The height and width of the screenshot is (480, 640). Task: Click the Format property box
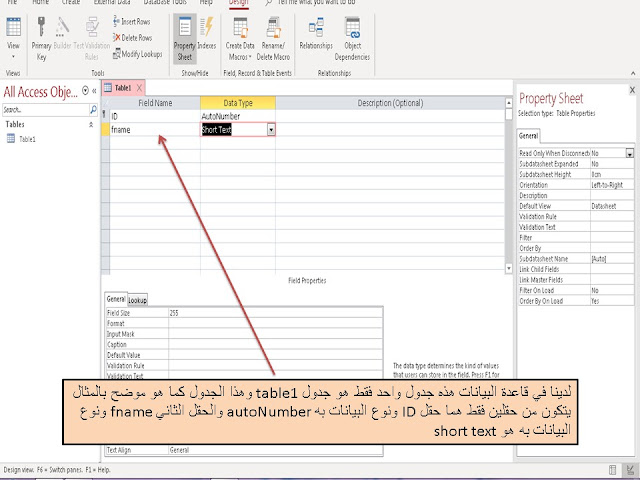276,324
